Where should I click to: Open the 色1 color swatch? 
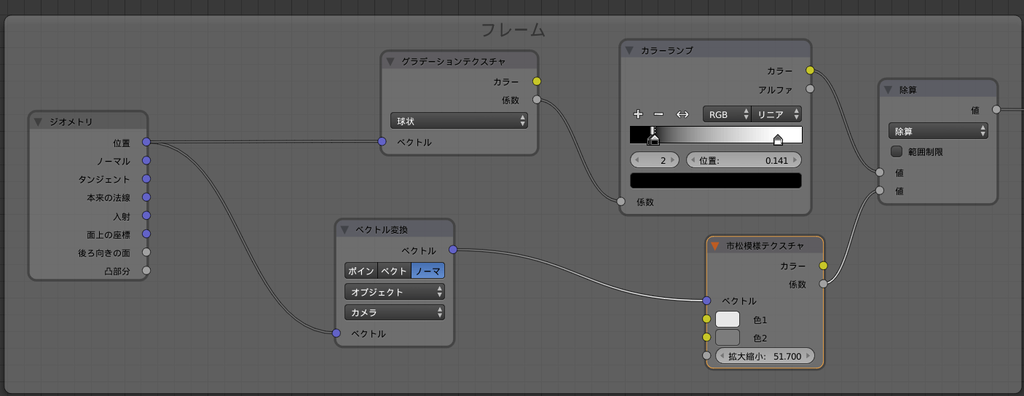point(728,320)
